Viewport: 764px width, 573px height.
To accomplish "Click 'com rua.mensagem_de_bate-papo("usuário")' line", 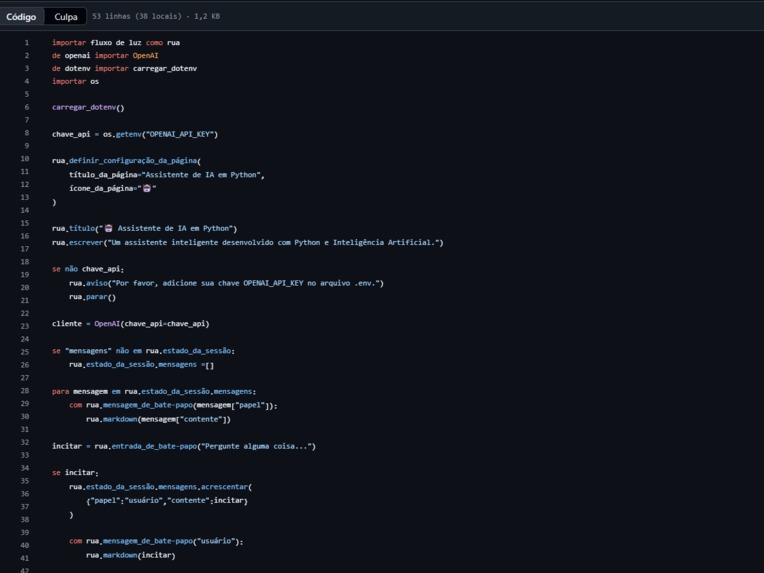I will pyautogui.click(x=156, y=541).
